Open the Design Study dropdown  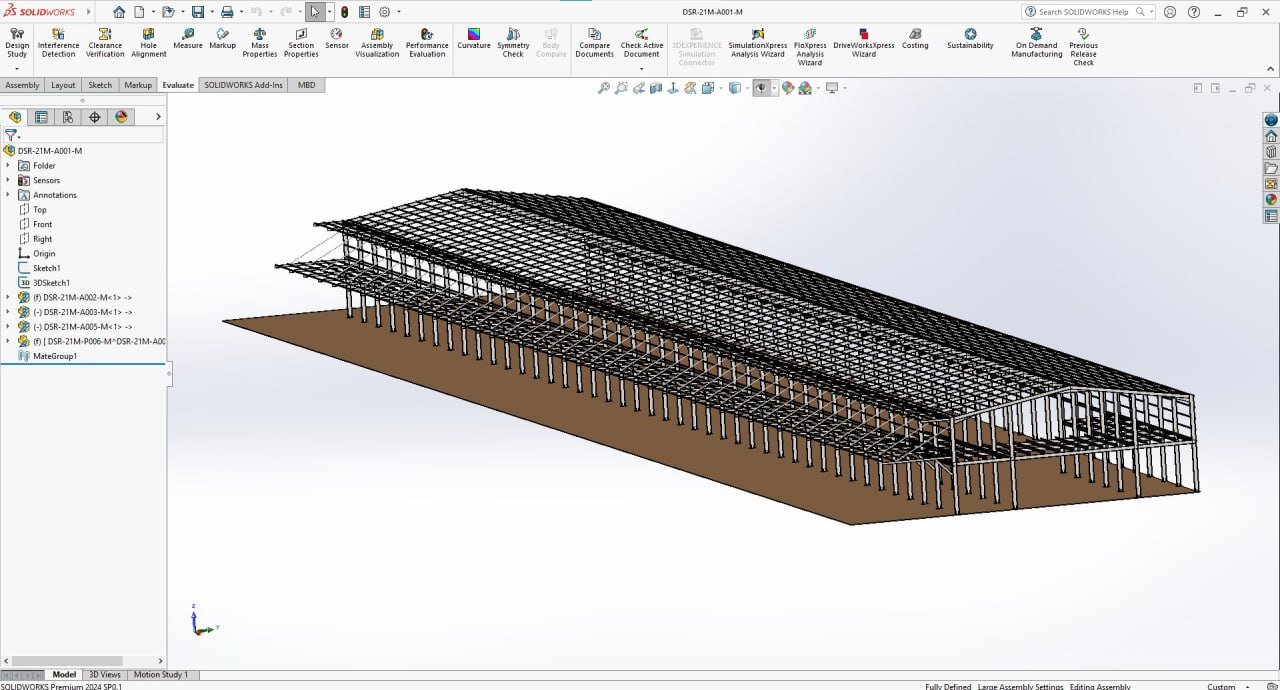tap(17, 68)
